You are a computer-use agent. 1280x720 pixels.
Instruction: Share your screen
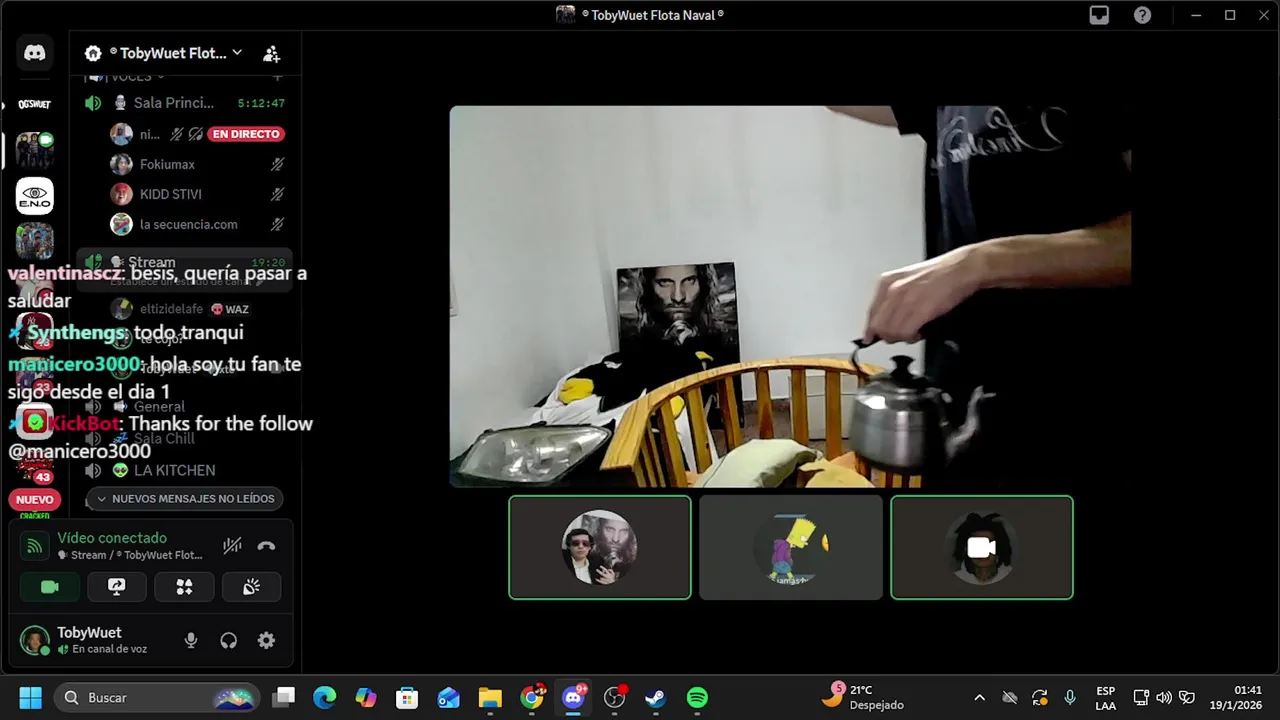(117, 587)
